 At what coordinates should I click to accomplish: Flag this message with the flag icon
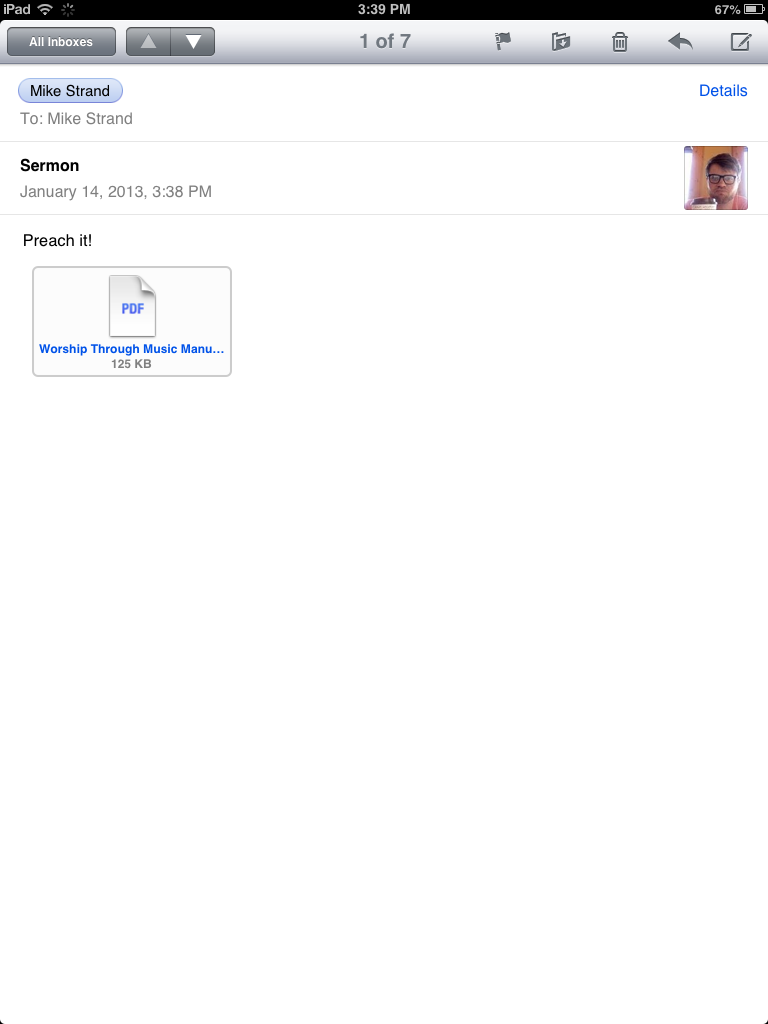(x=502, y=42)
